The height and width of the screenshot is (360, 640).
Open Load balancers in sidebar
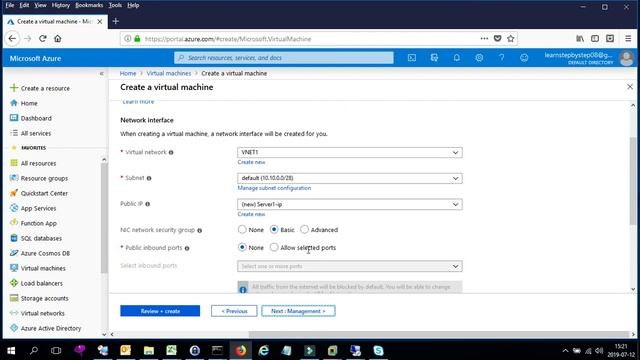click(42, 283)
